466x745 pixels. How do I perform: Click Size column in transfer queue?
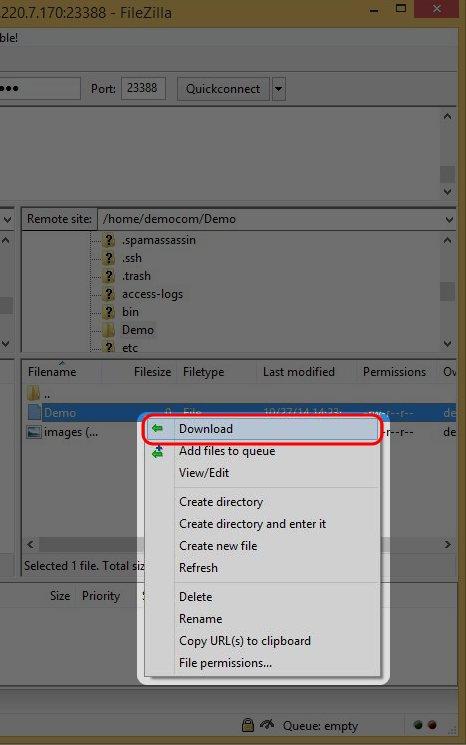click(60, 596)
